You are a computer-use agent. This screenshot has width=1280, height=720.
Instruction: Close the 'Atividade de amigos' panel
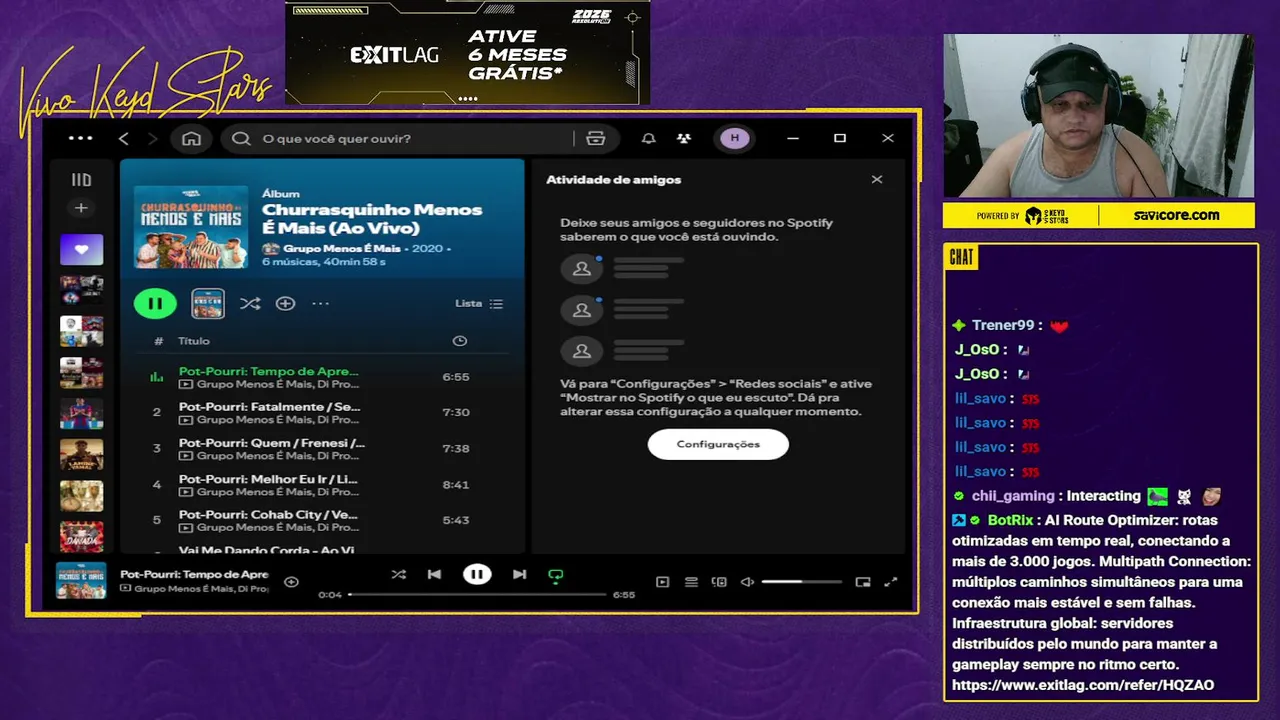877,180
